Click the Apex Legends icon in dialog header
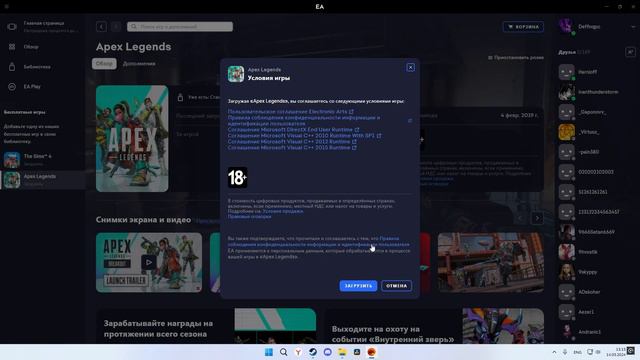This screenshot has height=360, width=640. (236, 74)
